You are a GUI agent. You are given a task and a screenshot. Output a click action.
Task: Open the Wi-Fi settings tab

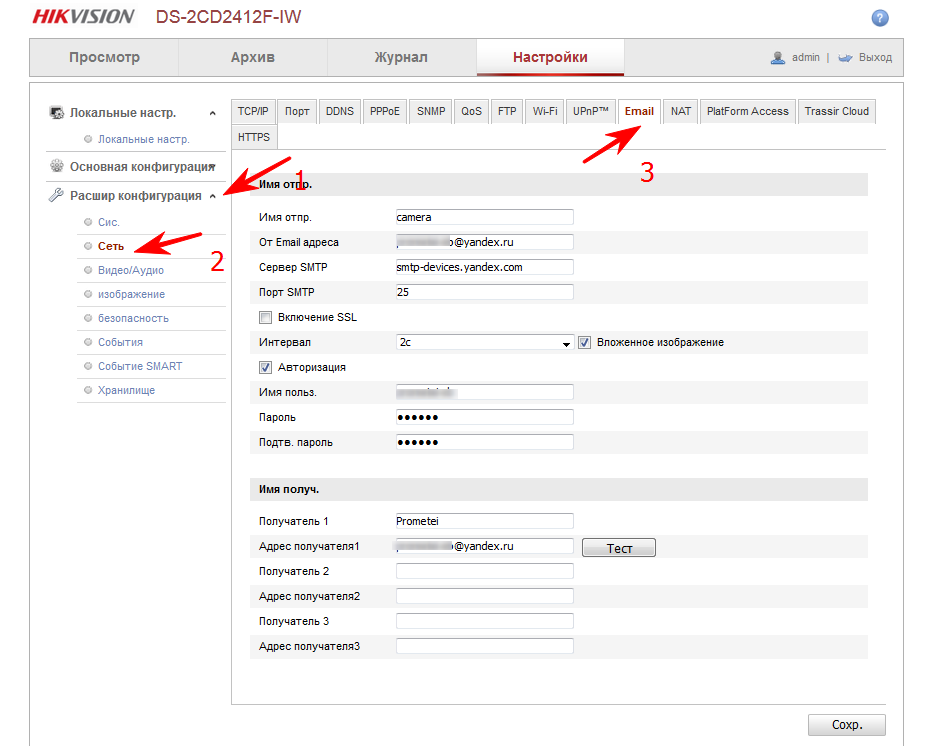coord(545,111)
